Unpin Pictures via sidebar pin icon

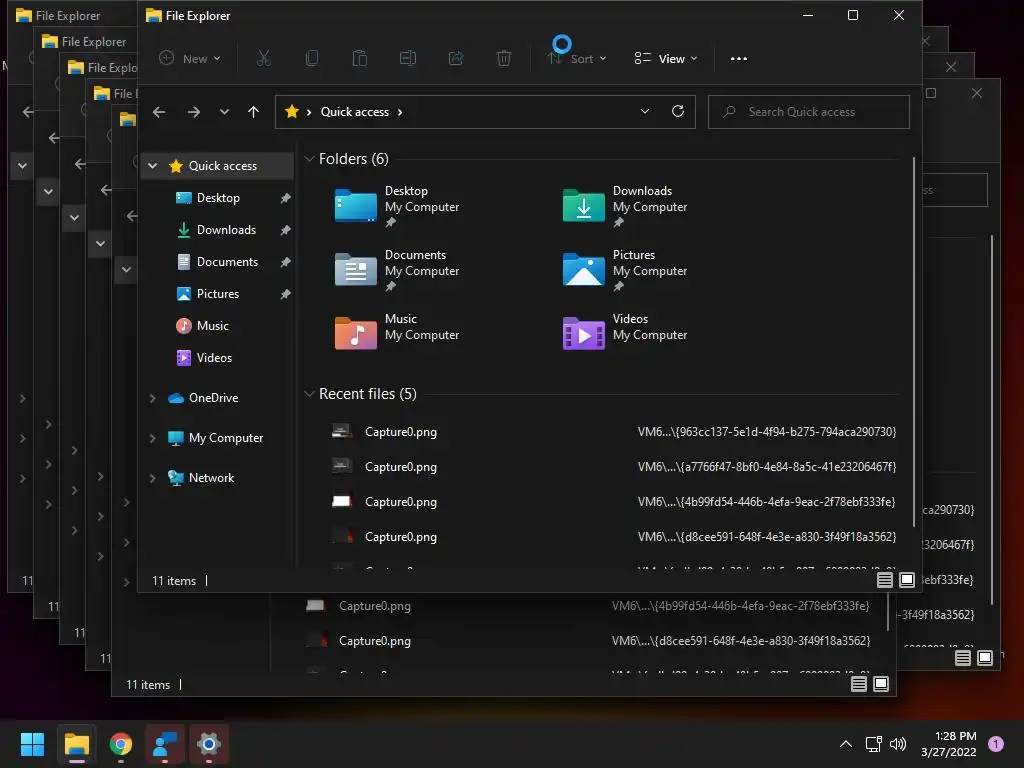[x=285, y=294]
